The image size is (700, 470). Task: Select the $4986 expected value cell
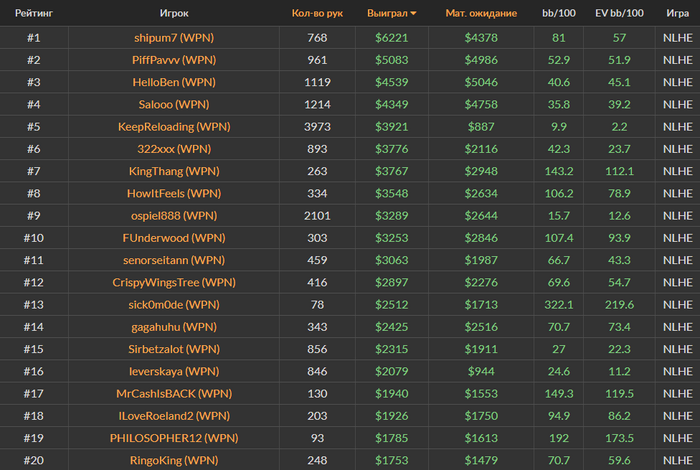[481, 60]
